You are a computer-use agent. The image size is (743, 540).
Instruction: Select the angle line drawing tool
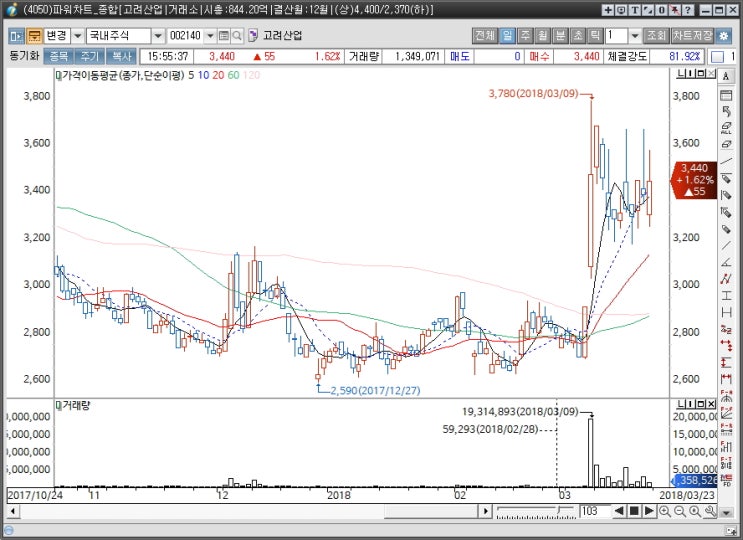[726, 262]
